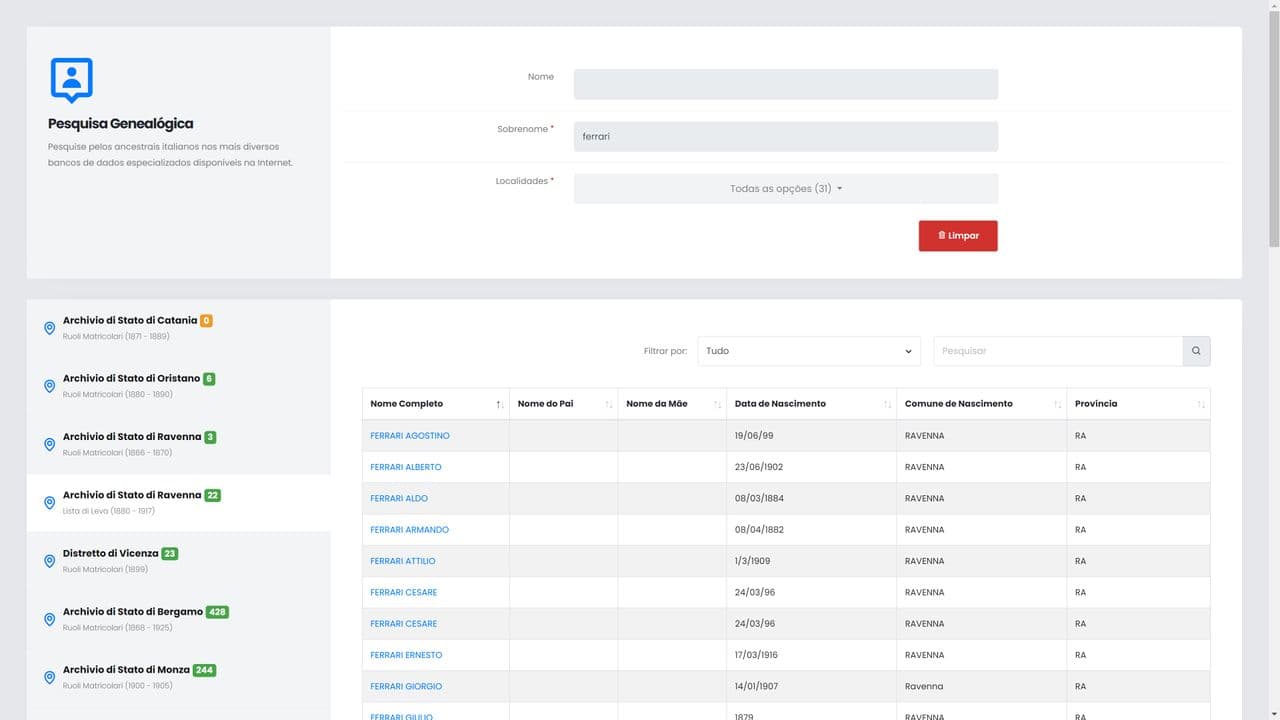The height and width of the screenshot is (720, 1280).
Task: Open Archivio di Stato di Ravenna Ruoli Matricolari
Action: [x=132, y=444]
